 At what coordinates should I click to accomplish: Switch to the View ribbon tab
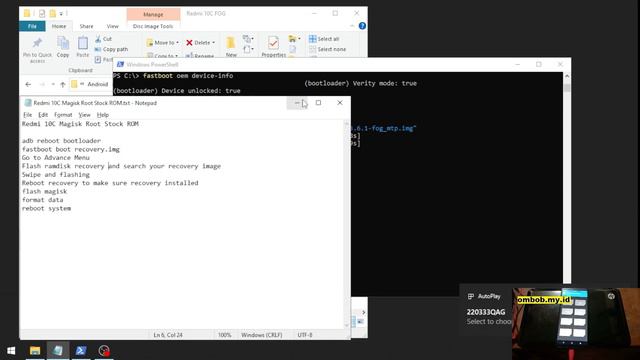click(x=113, y=26)
